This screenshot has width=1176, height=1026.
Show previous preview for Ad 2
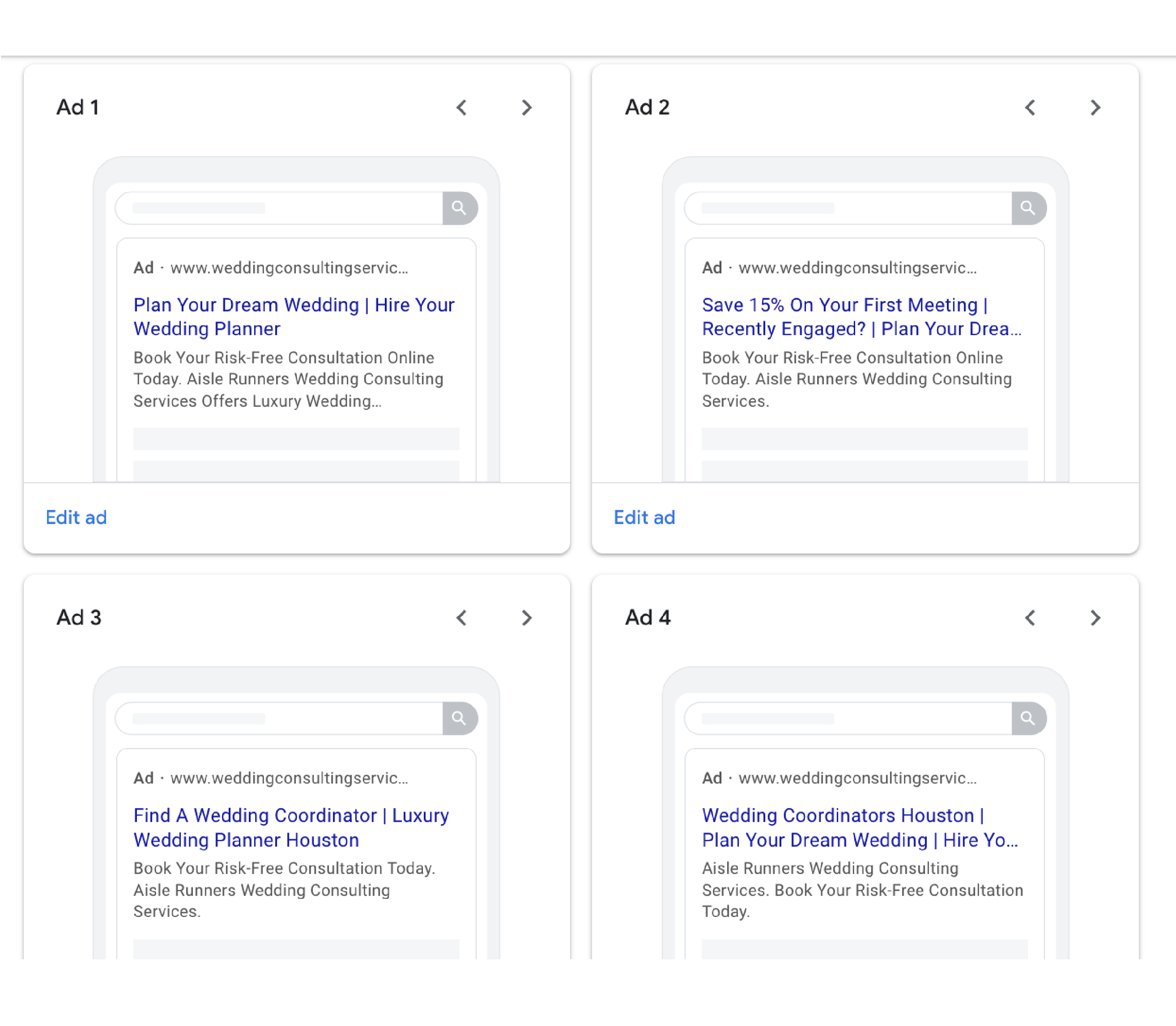coord(1030,107)
